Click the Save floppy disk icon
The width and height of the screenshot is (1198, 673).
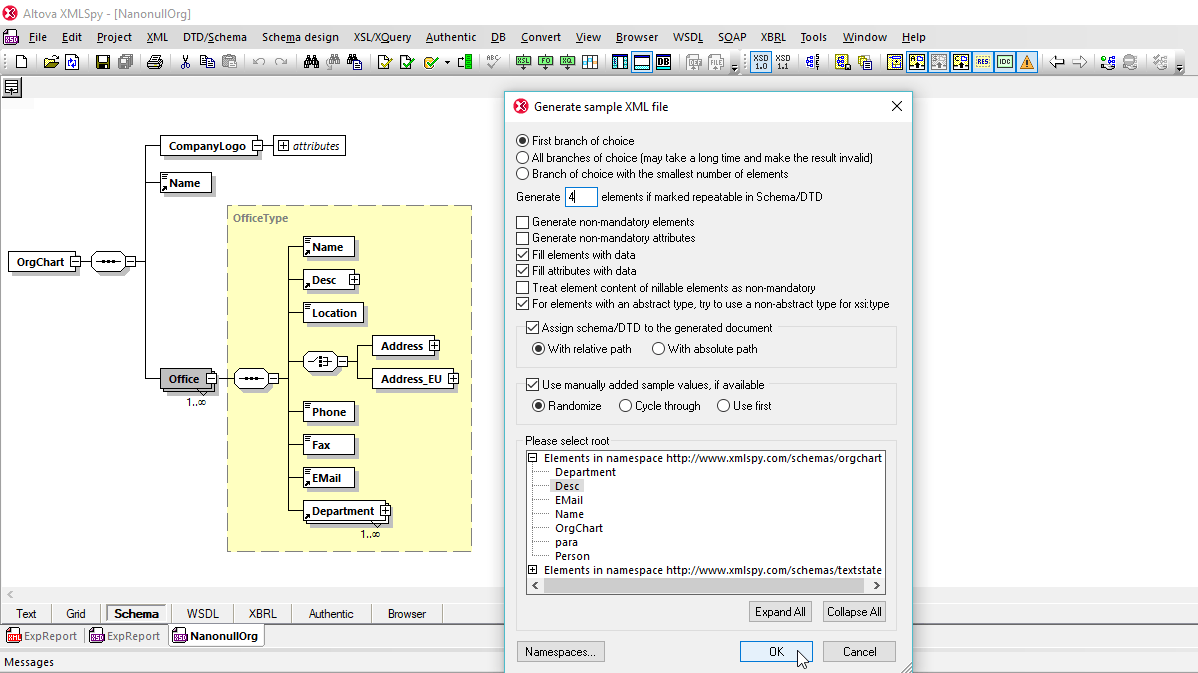[x=102, y=62]
